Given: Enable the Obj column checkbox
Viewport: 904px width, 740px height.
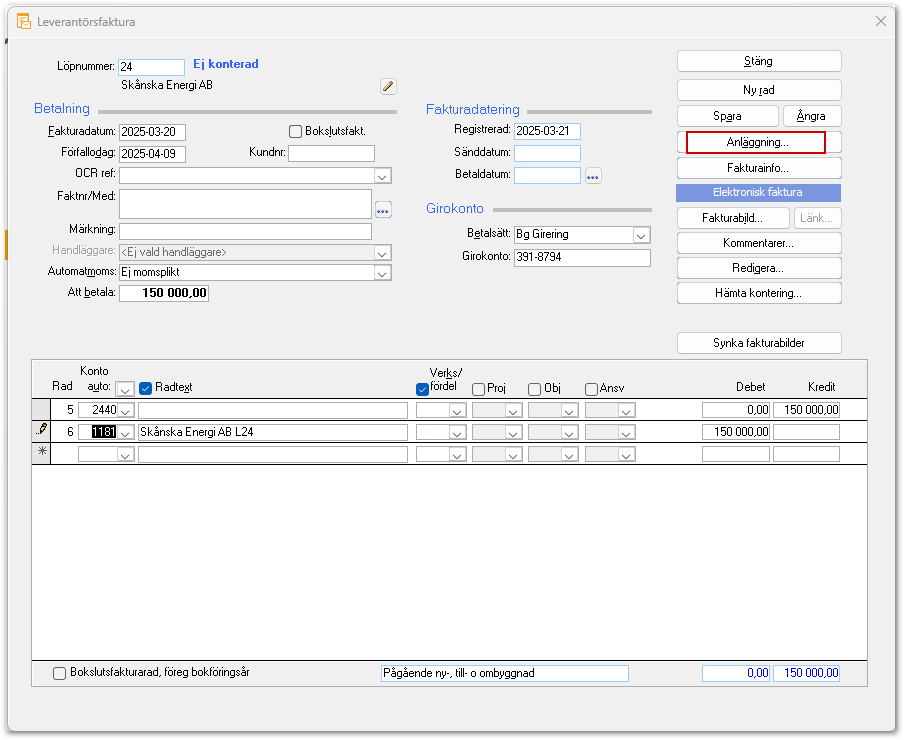Looking at the screenshot, I should coord(534,390).
